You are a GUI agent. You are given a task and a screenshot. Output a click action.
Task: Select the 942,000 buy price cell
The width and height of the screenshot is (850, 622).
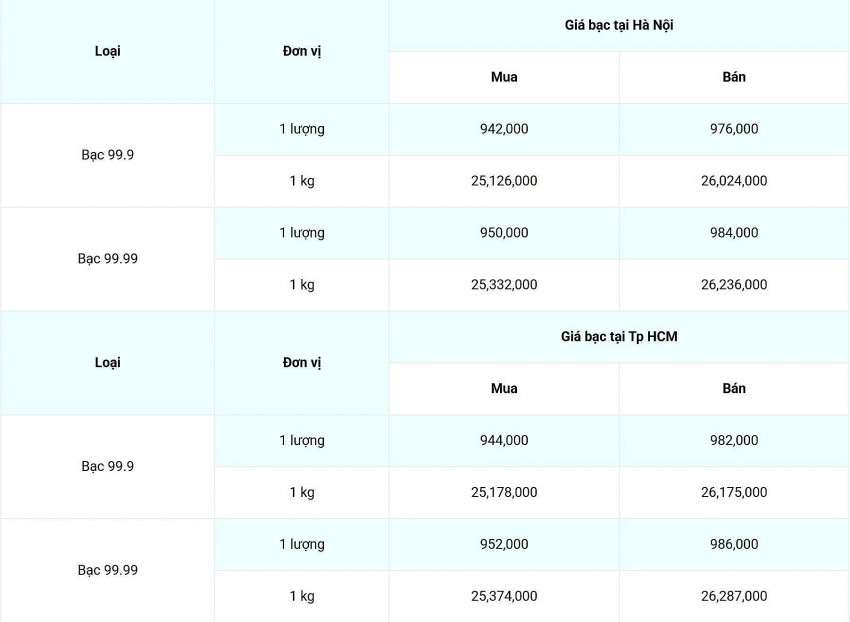(504, 129)
